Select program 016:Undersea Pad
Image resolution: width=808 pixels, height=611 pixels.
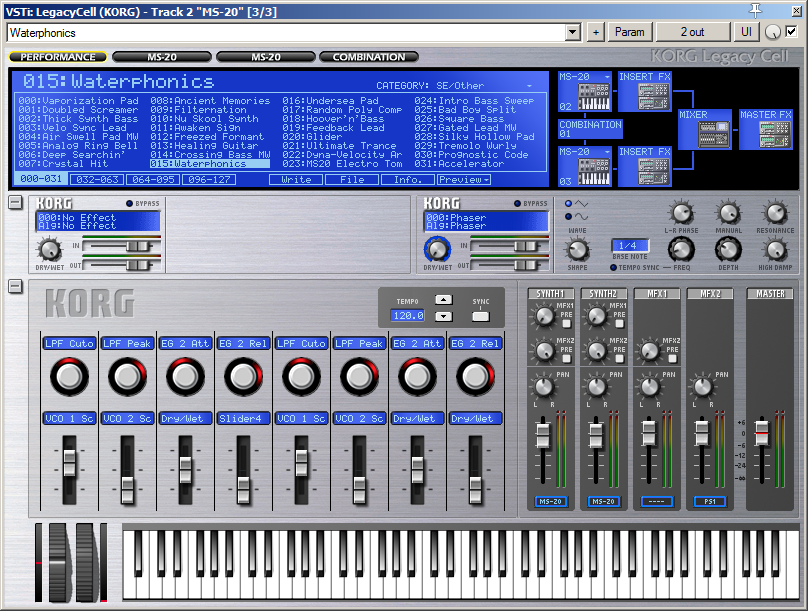331,101
